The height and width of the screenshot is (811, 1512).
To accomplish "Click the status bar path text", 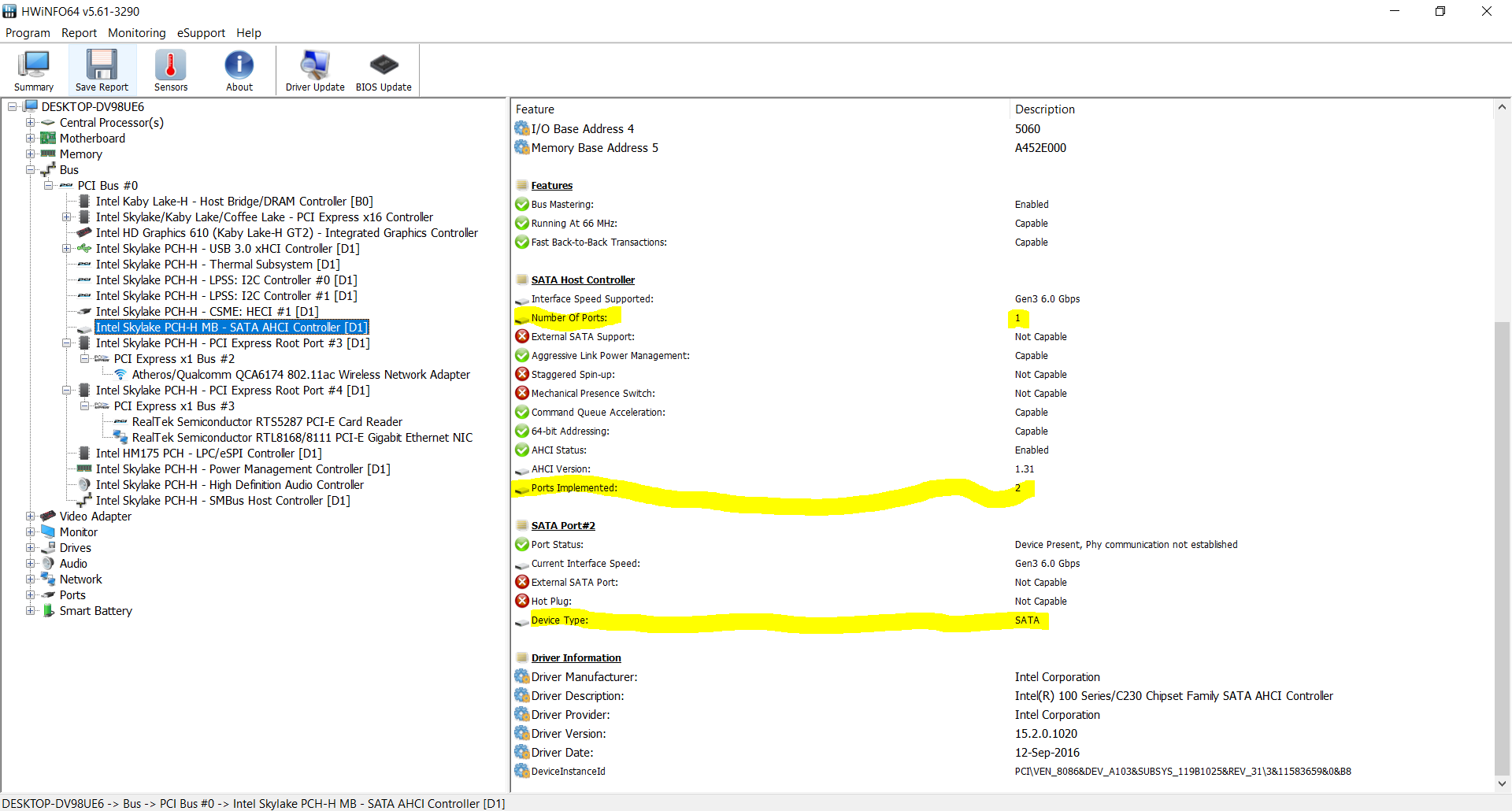I will [x=254, y=804].
